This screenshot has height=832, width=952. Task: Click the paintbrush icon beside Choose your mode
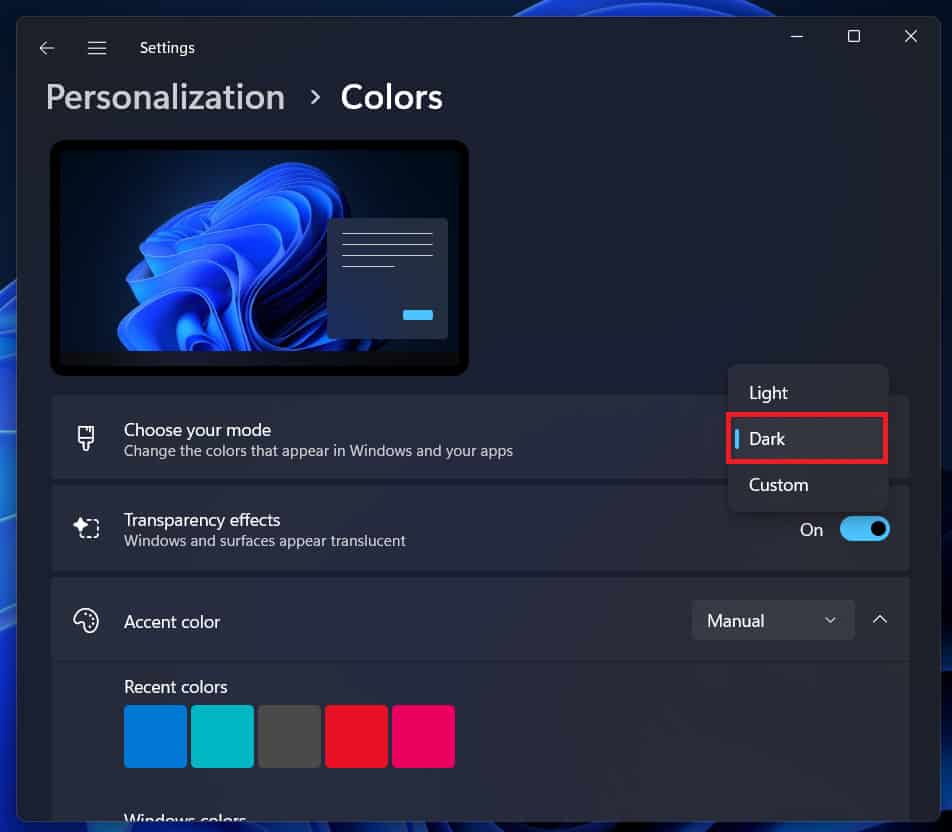click(x=86, y=439)
